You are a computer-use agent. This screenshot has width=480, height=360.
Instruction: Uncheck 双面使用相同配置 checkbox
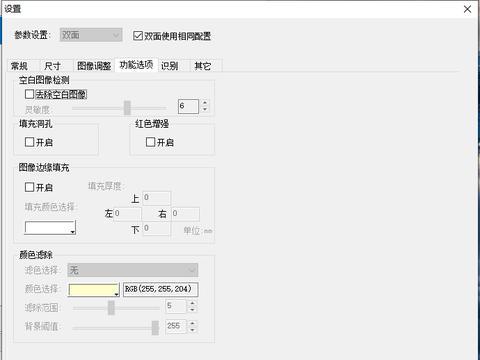tap(138, 36)
